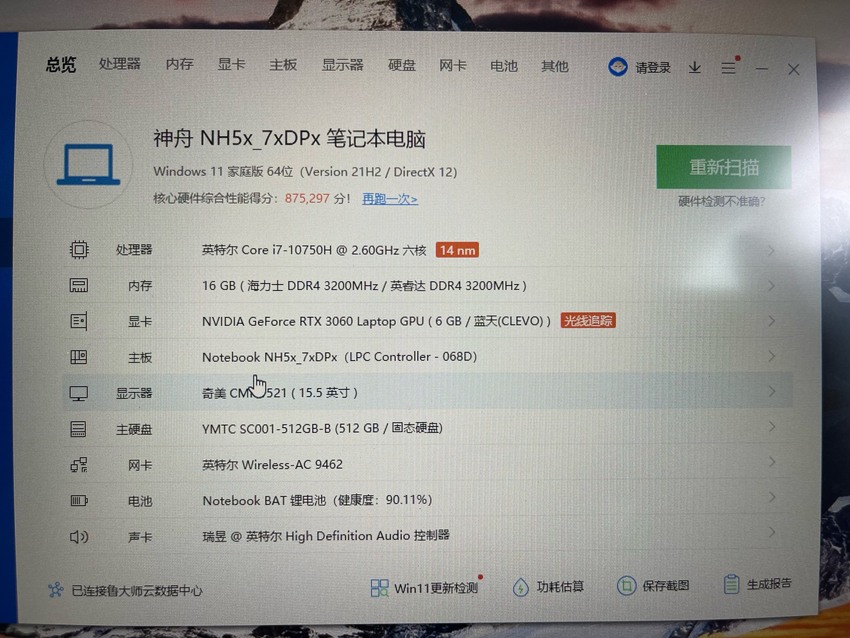
Task: Click the 请登录 login text
Action: pyautogui.click(x=653, y=68)
